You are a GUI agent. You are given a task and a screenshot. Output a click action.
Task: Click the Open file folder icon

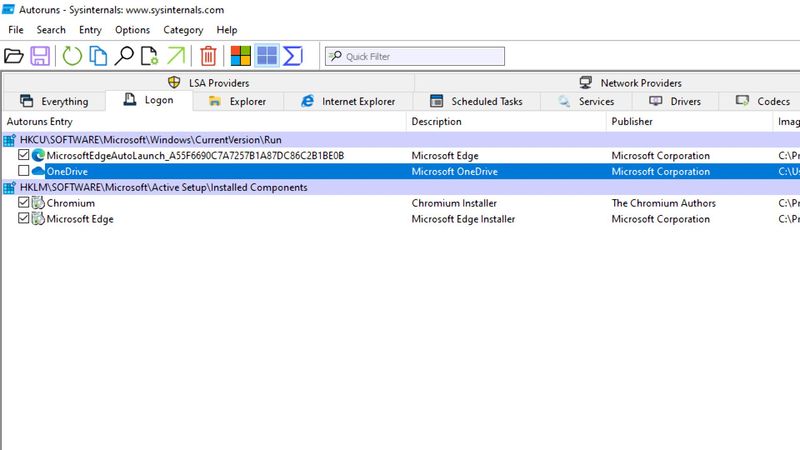[14, 56]
